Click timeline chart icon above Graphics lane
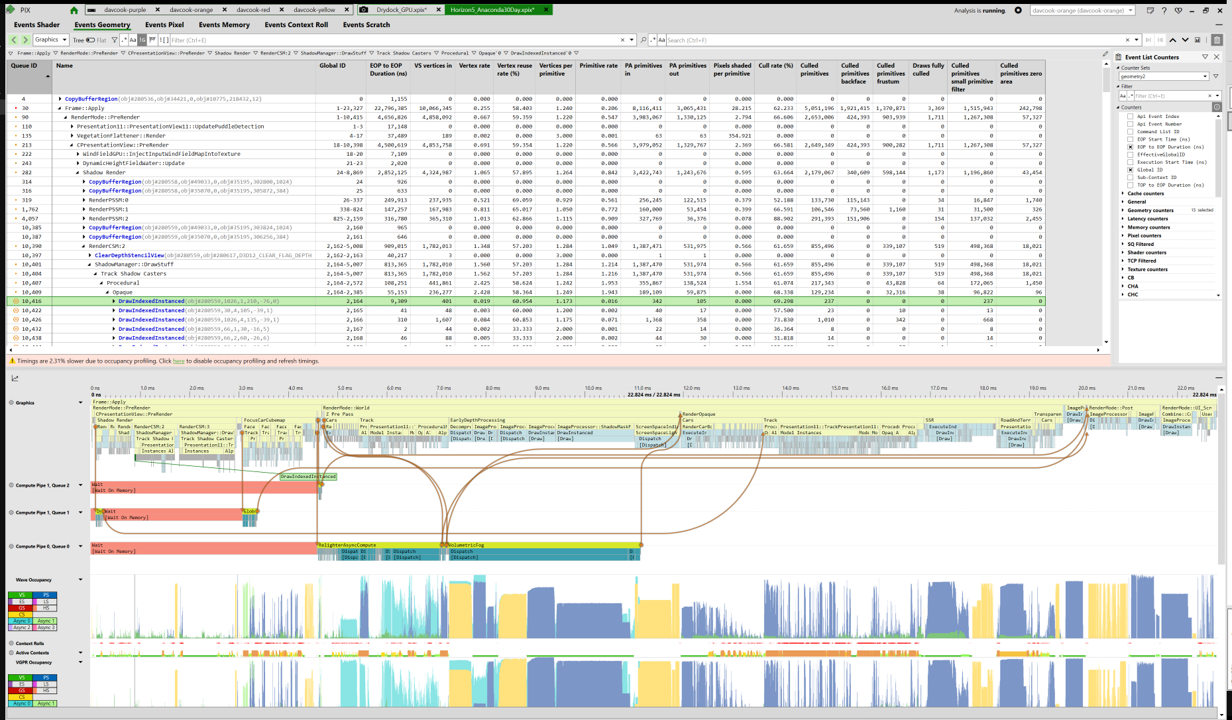This screenshot has height=720, width=1232. pyautogui.click(x=15, y=378)
